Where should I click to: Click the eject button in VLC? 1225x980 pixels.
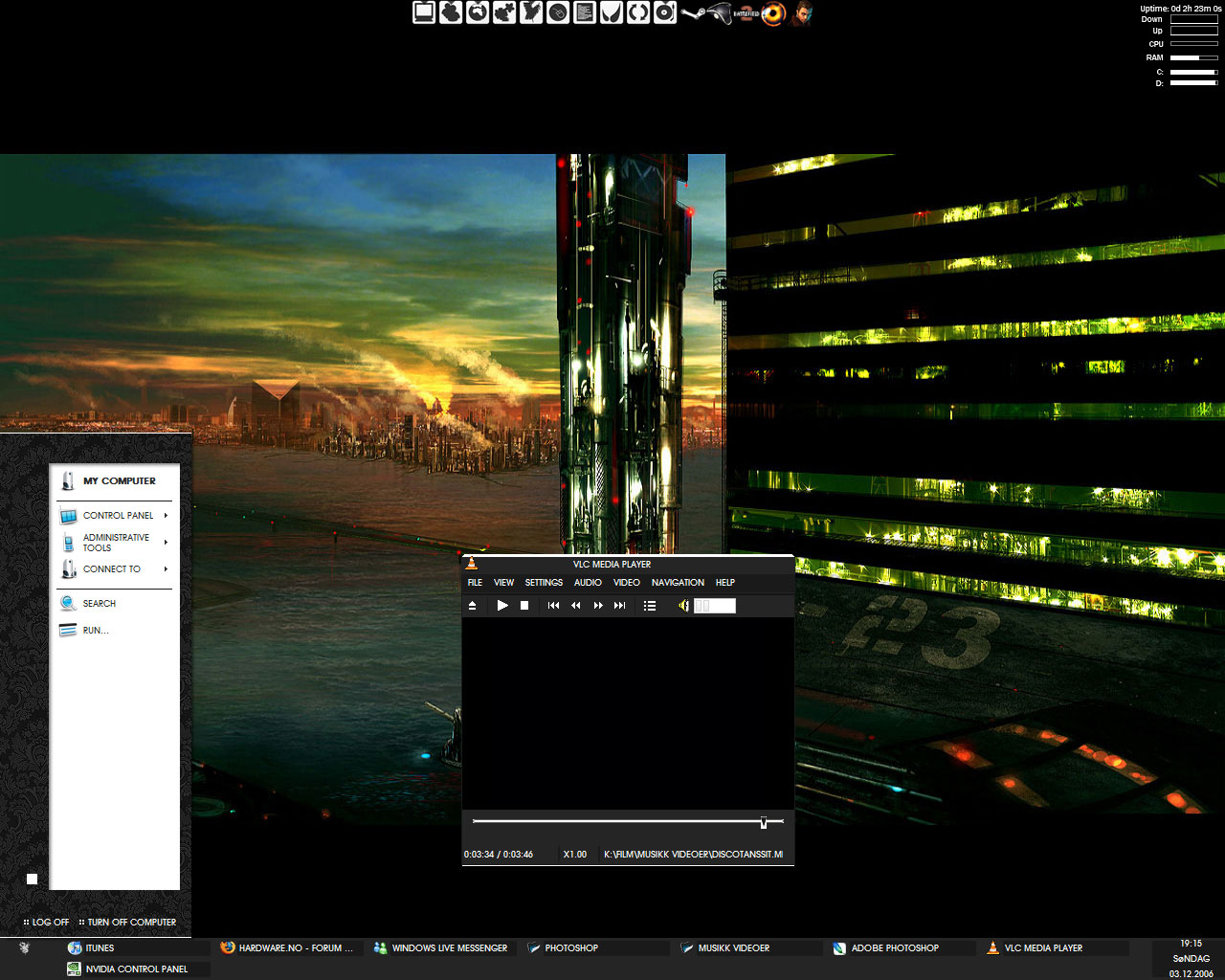[472, 606]
